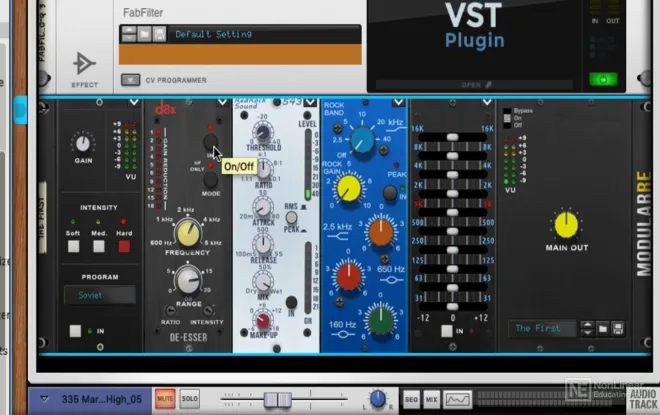Click the orange 2.5 kHz gain knob
This screenshot has width=660, height=415.
coord(381,232)
